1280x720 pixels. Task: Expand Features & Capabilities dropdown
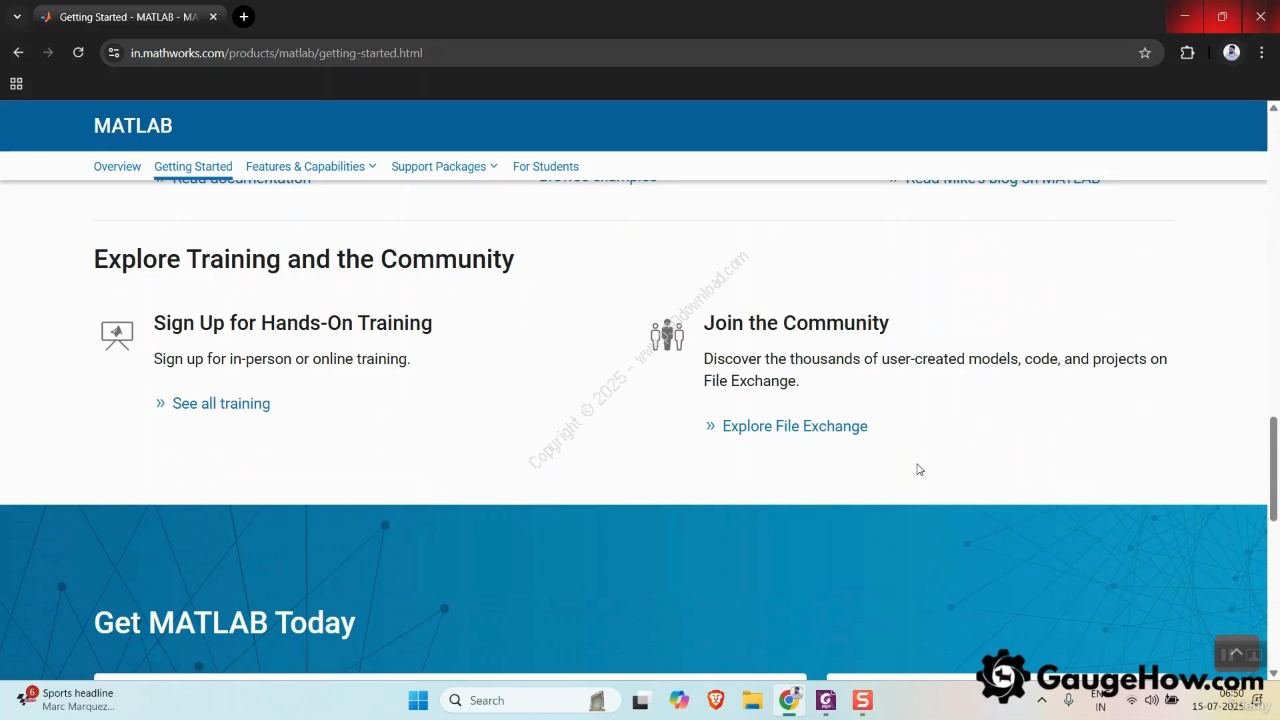tap(311, 167)
